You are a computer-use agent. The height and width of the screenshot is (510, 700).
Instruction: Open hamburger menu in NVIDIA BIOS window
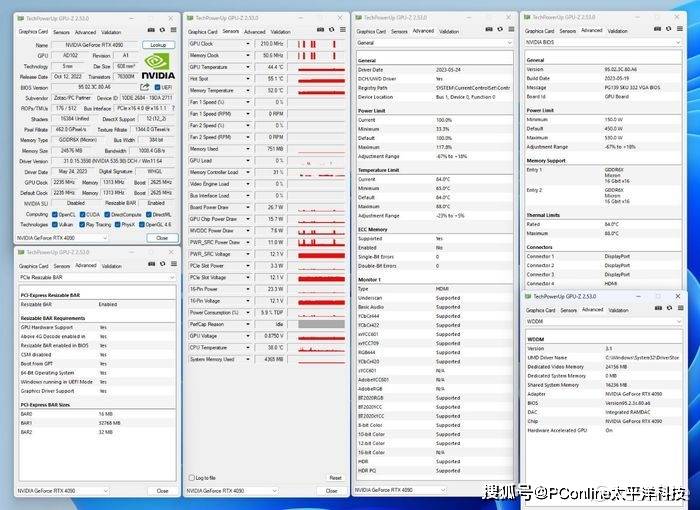coord(679,29)
